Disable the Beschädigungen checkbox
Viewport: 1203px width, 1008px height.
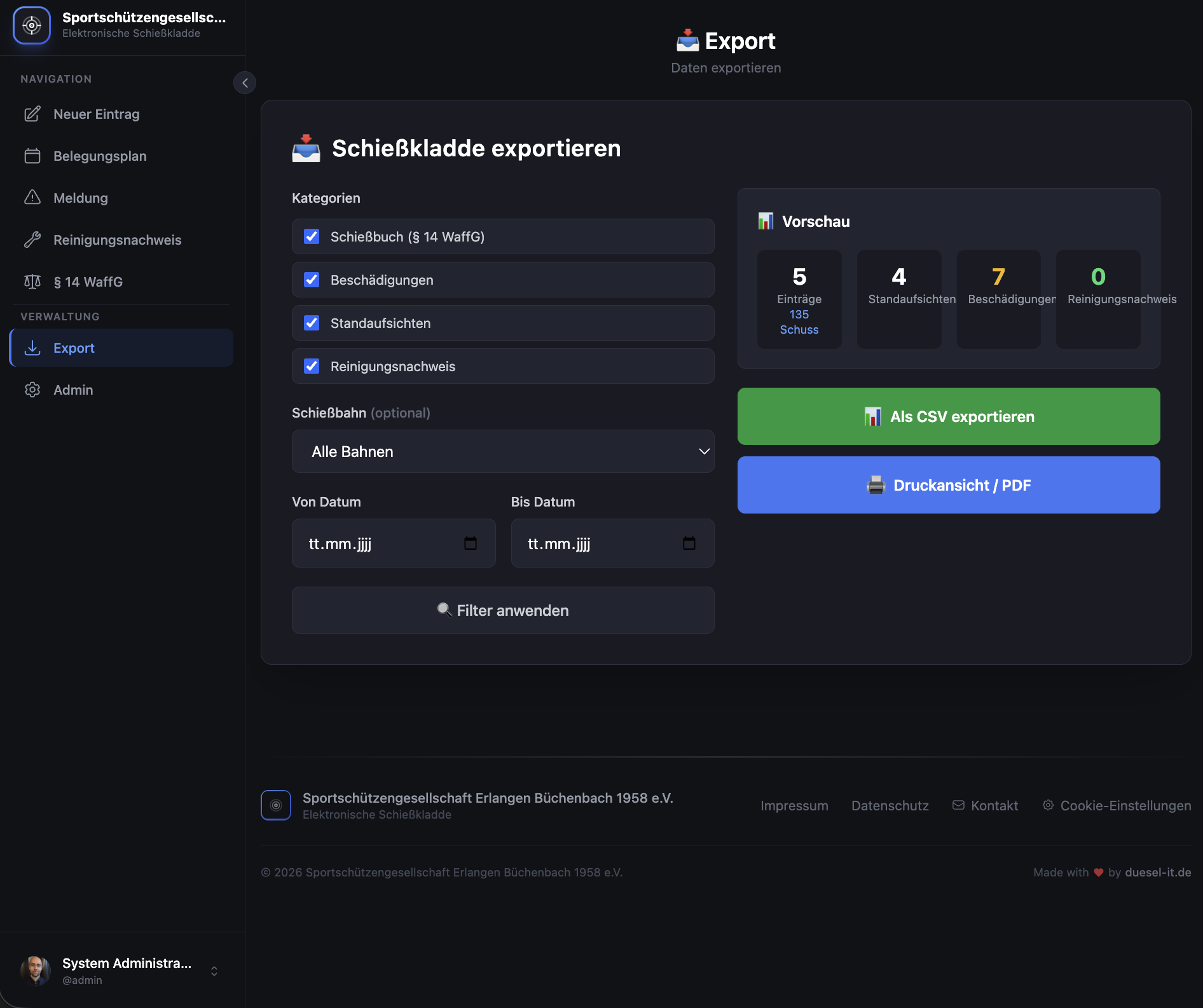[311, 279]
